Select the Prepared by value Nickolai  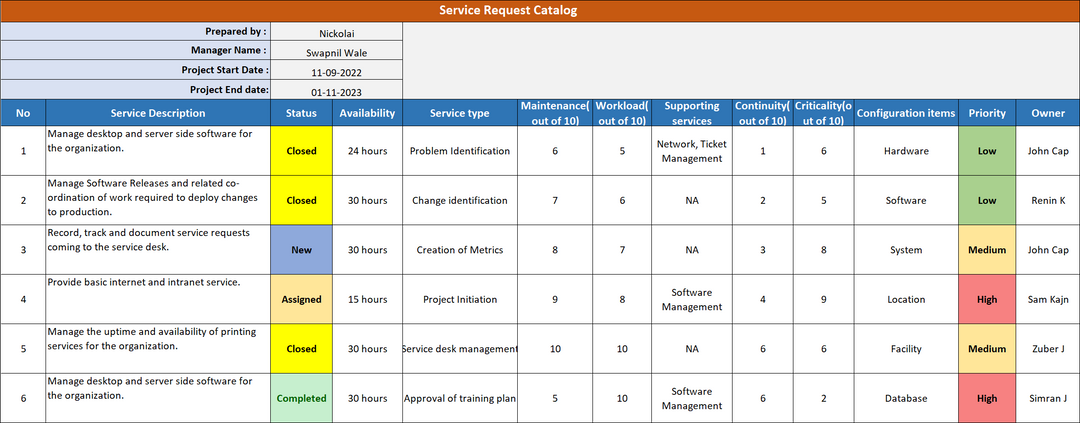pos(336,32)
